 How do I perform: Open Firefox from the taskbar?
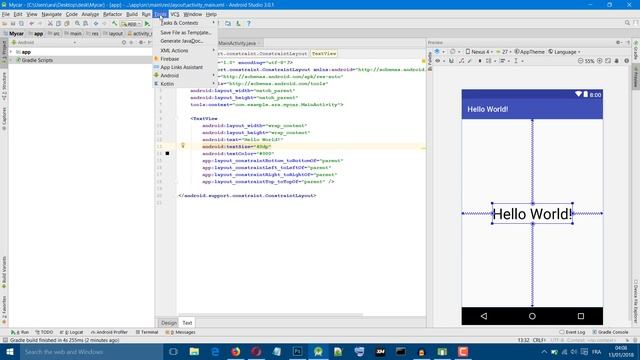pos(236,352)
